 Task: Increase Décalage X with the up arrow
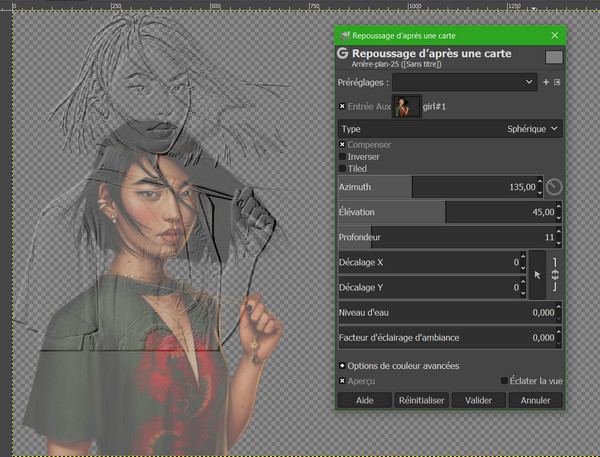pos(523,257)
